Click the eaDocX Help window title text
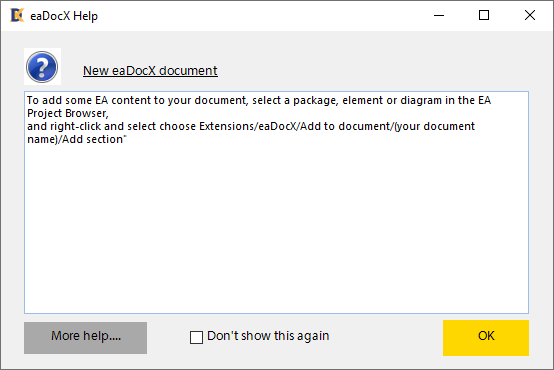Viewport: 554px width, 370px height. 64,16
